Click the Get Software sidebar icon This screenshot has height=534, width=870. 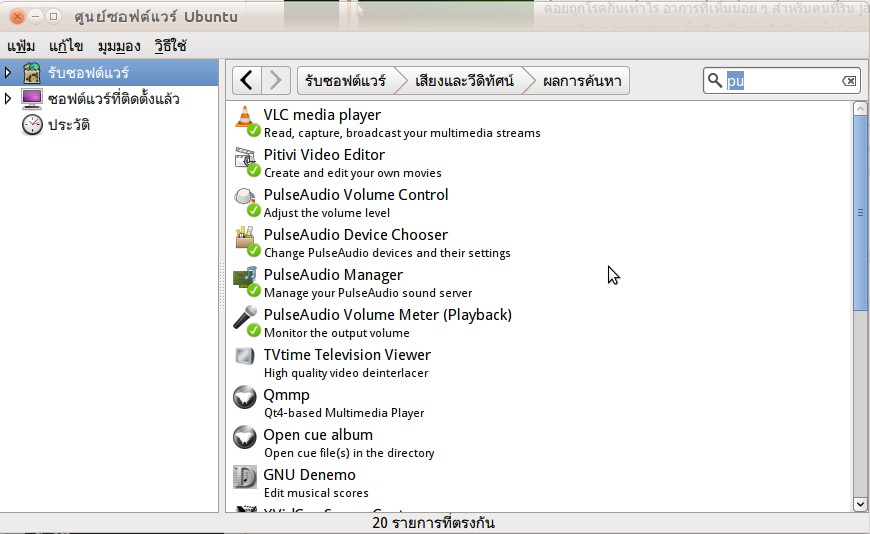pos(32,73)
